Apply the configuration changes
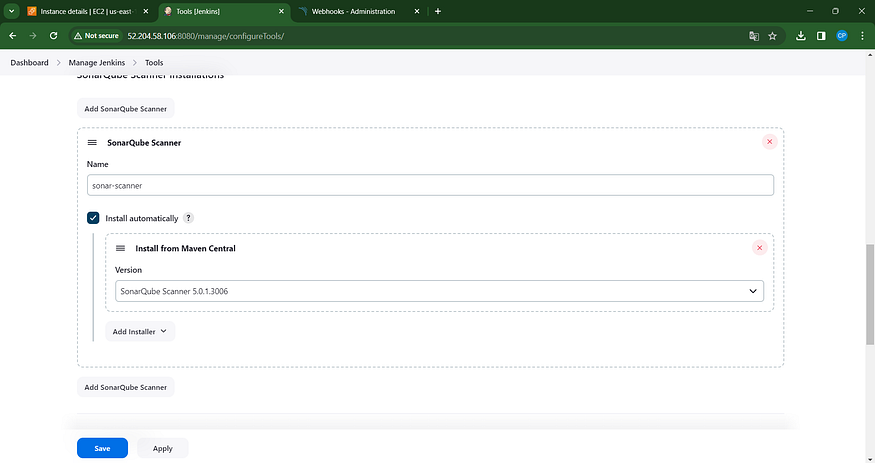The image size is (875, 463). [162, 448]
